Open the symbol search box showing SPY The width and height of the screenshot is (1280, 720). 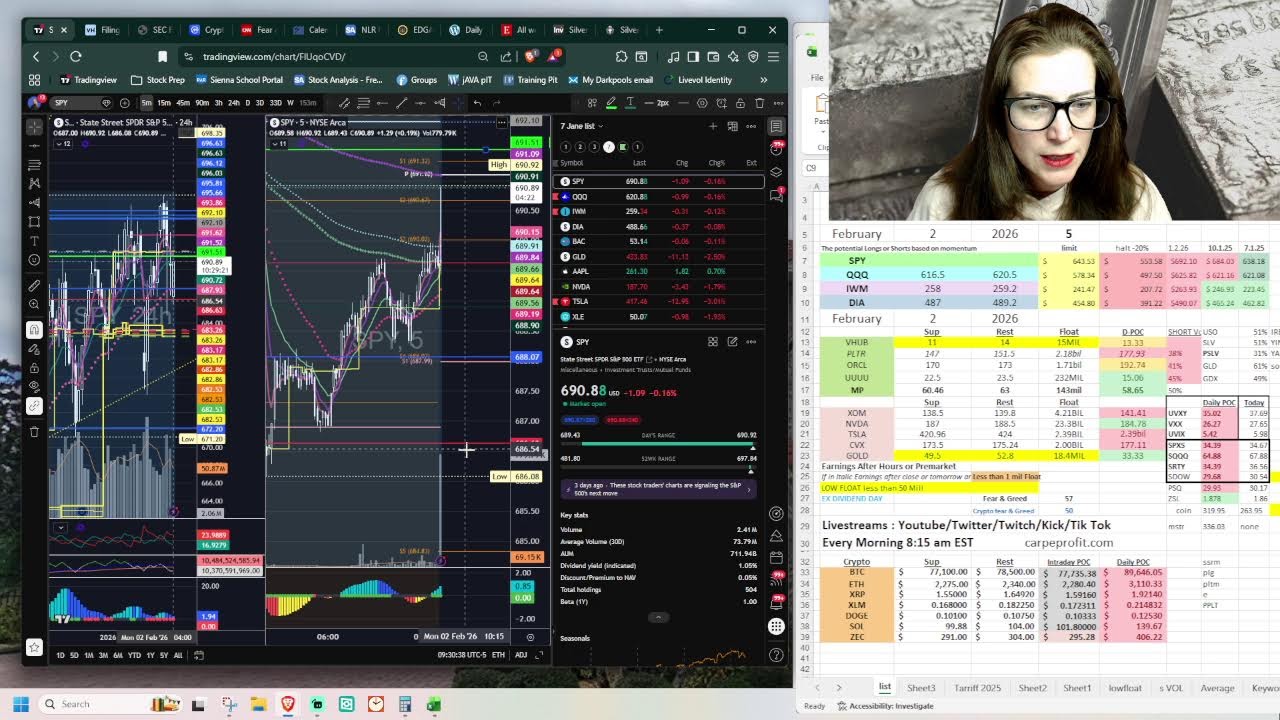(80, 102)
